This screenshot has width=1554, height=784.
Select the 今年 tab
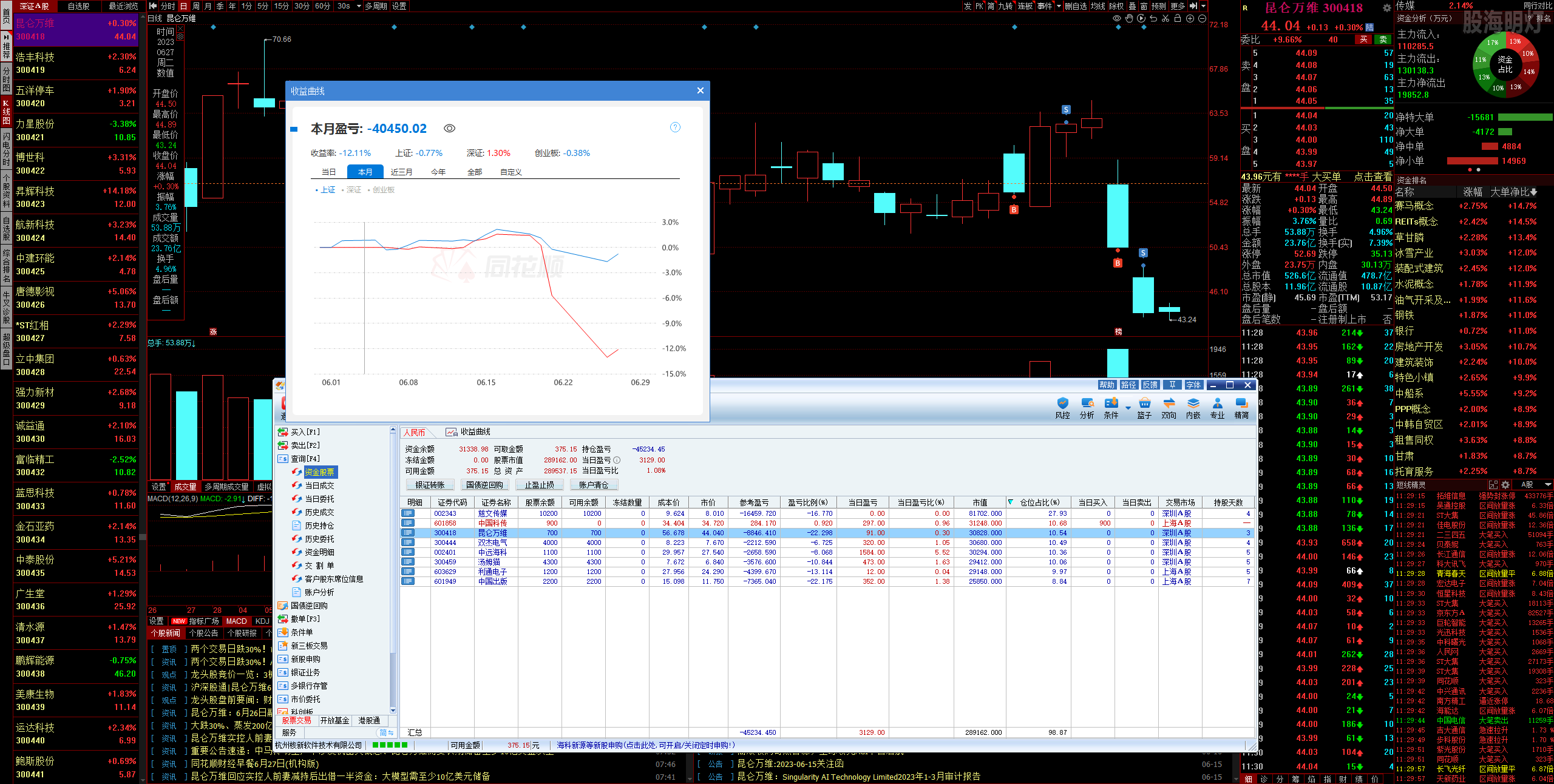tap(438, 172)
